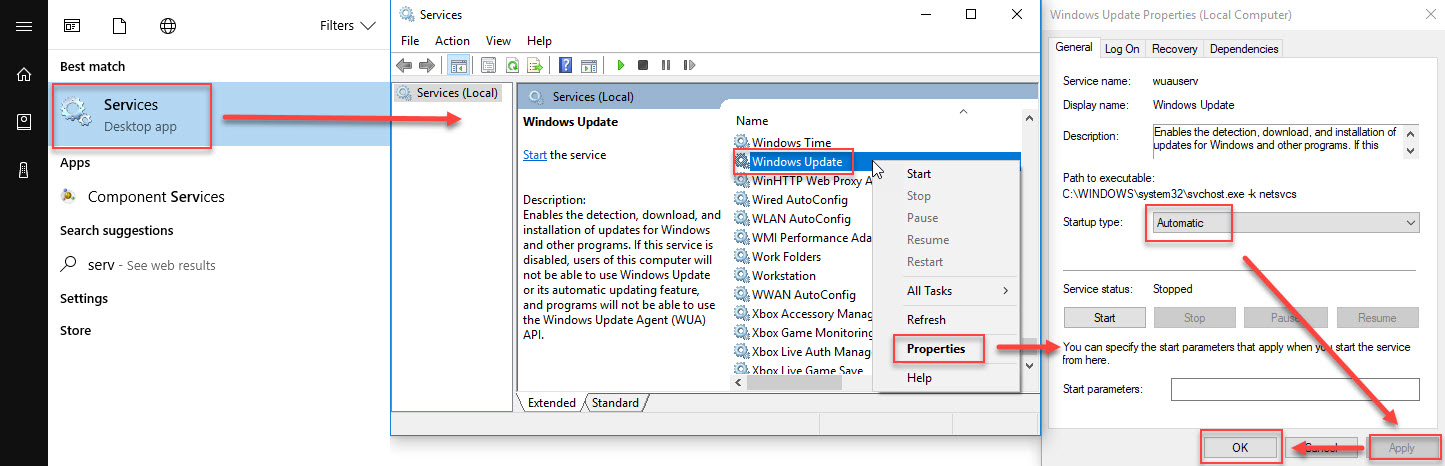Click inside the Start parameters field
Viewport: 1445px width, 466px height.
tap(1295, 389)
